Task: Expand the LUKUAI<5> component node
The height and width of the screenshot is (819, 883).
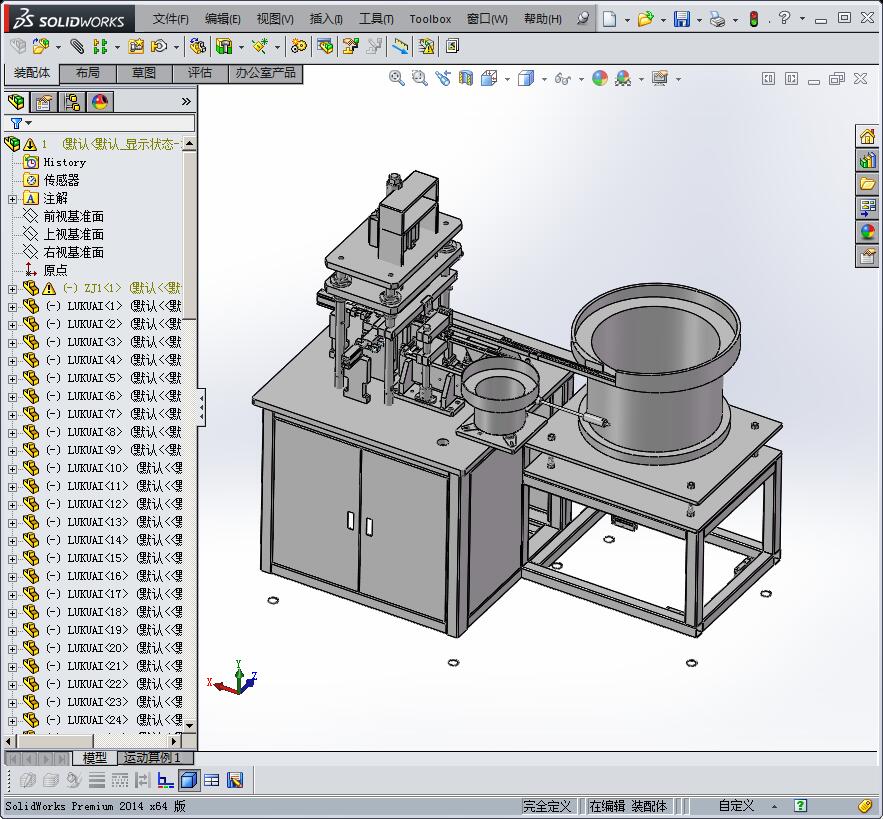Action: pos(12,379)
